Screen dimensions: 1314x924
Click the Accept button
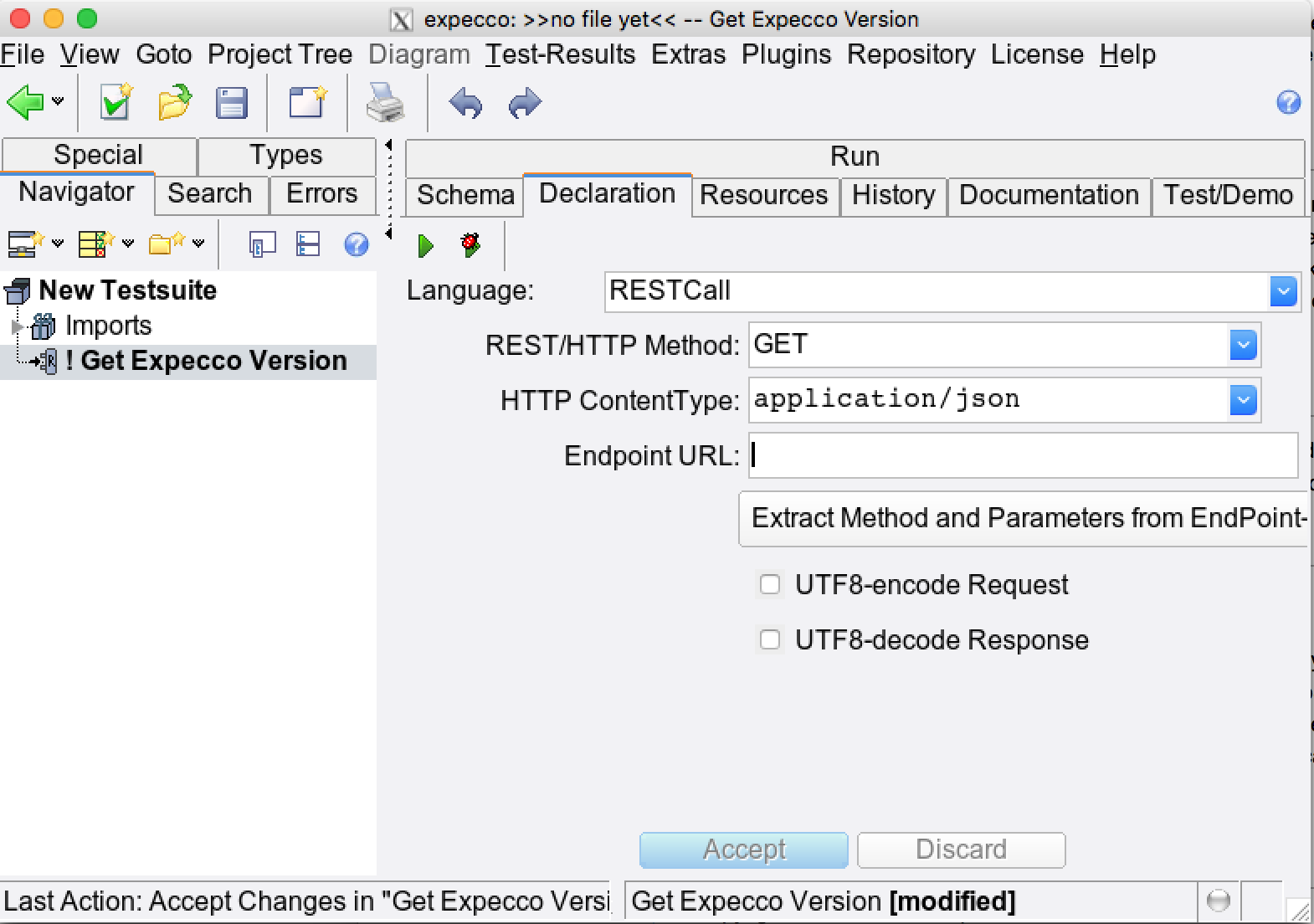(743, 850)
